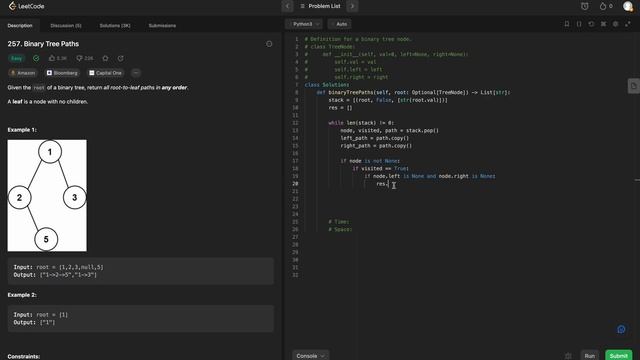Click the 'while len(stack) != 0:' line
The height and width of the screenshot is (360, 640).
coord(361,123)
